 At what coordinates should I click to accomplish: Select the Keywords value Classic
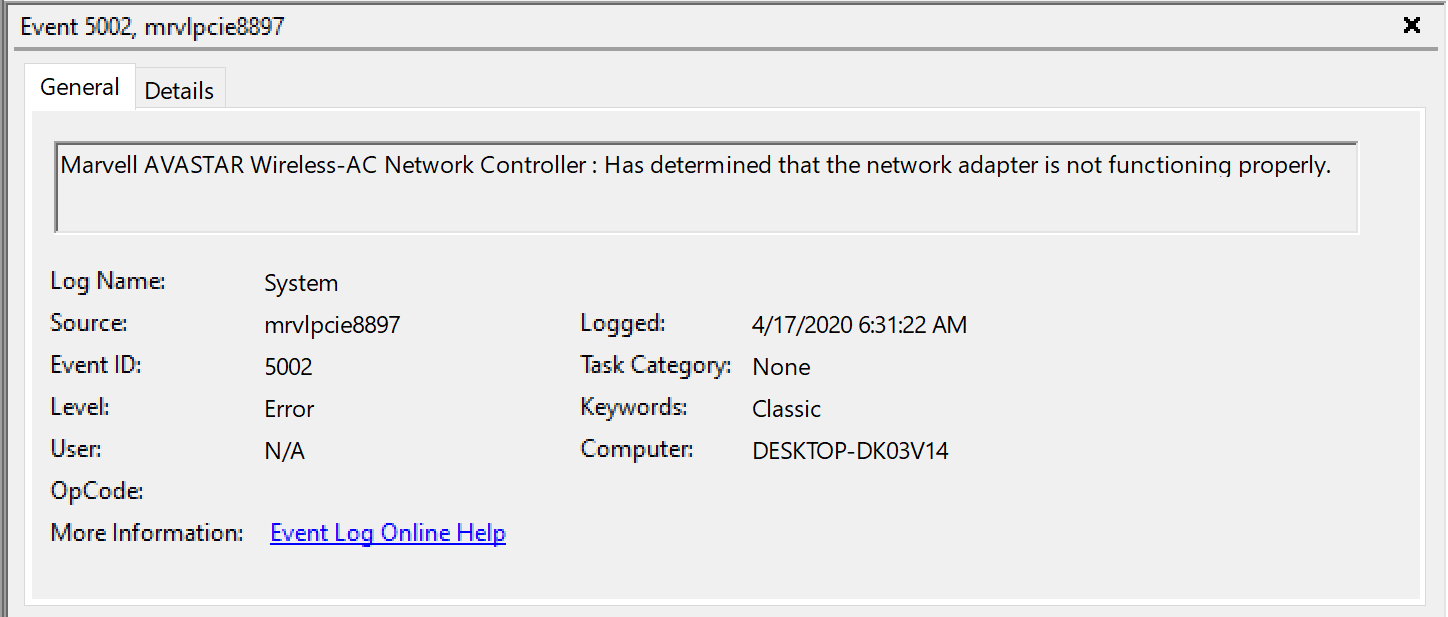(786, 409)
